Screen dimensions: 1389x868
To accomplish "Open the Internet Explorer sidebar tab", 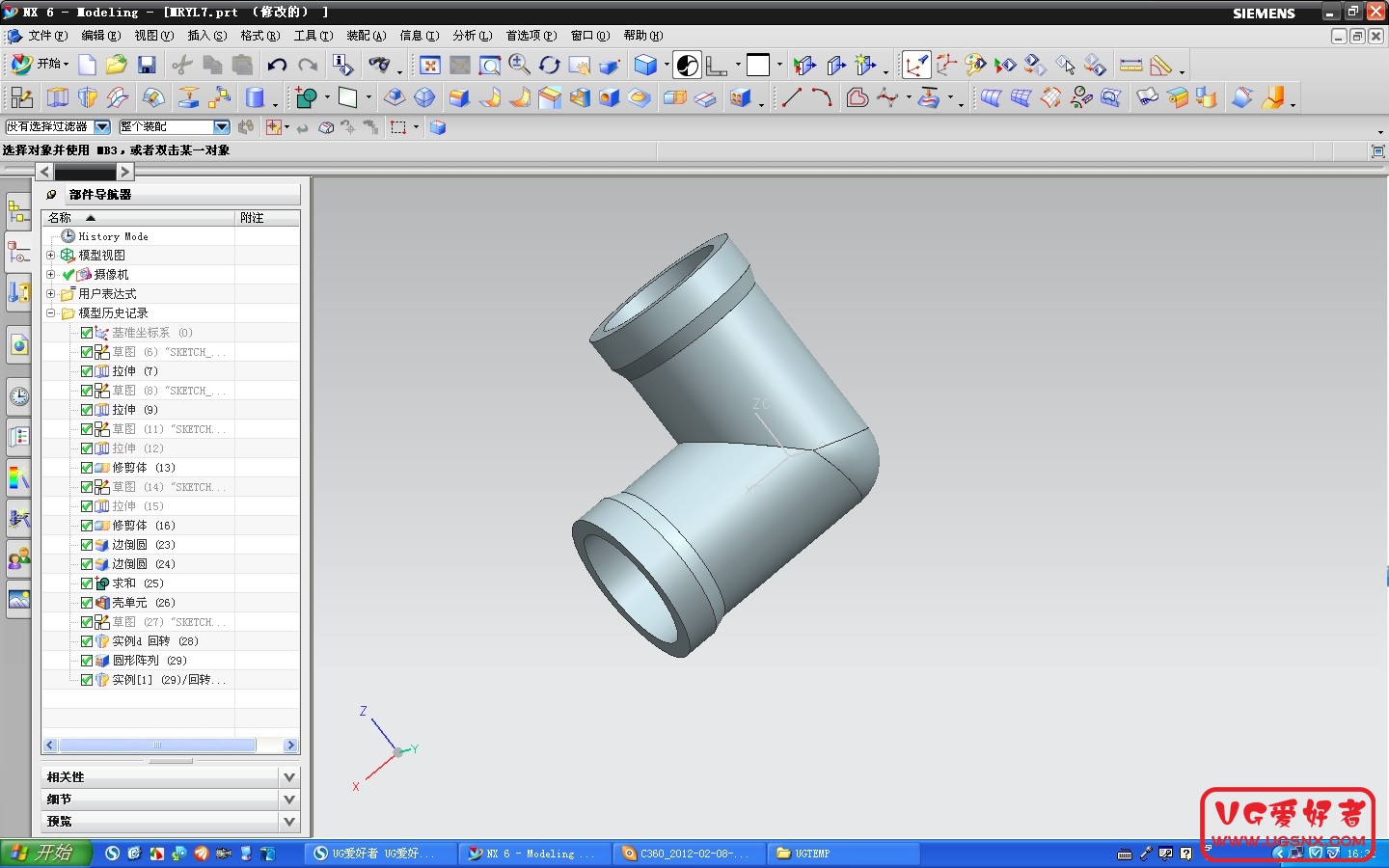I will (x=18, y=344).
